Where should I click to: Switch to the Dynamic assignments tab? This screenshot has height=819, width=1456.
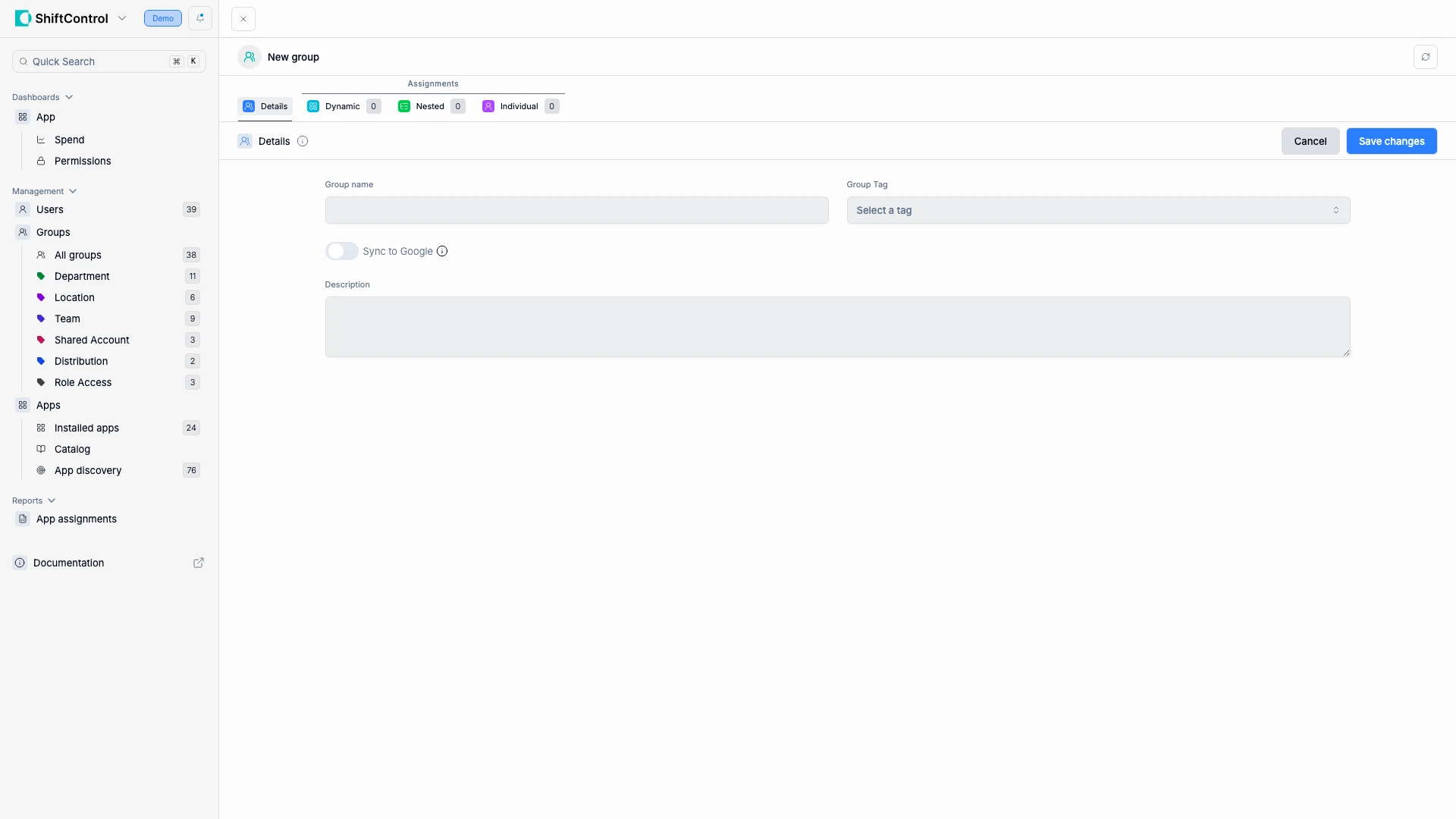343,106
